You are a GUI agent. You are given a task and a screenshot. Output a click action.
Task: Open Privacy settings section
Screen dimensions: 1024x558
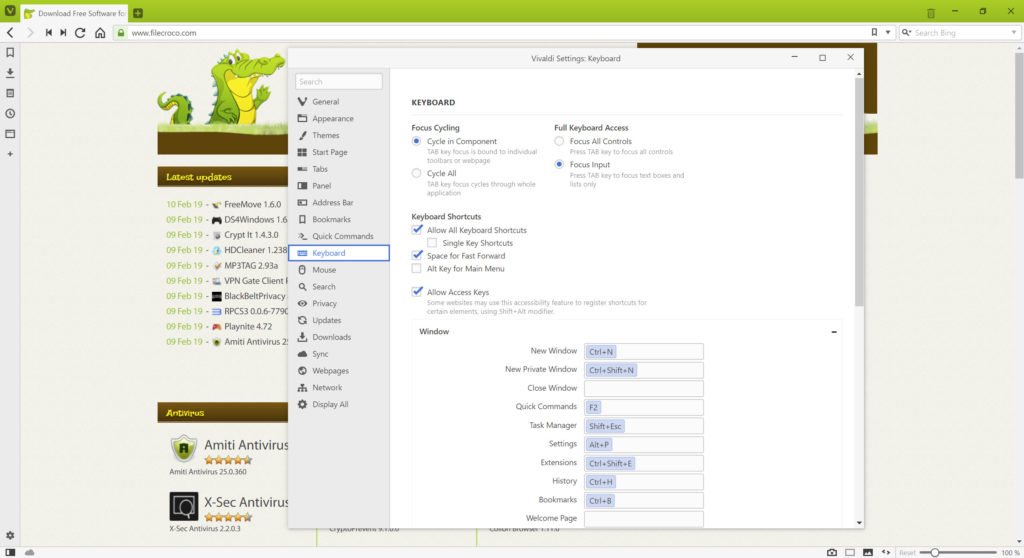tap(339, 304)
